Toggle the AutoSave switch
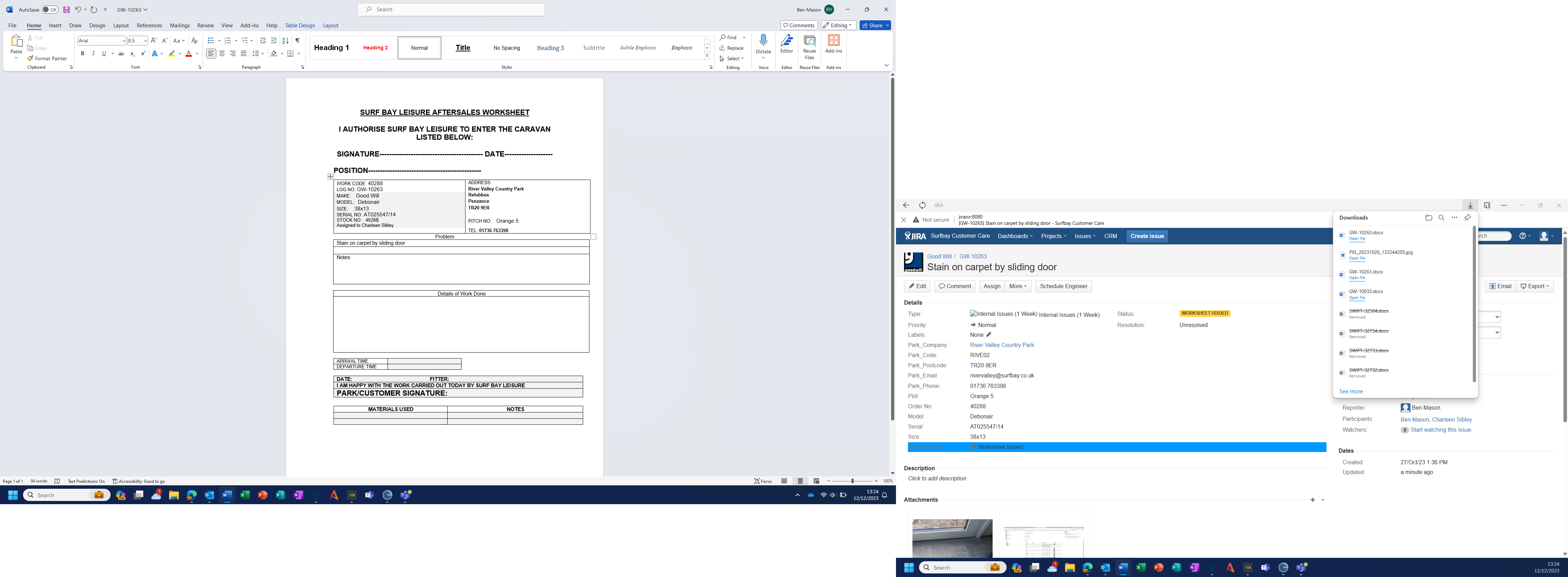 [x=50, y=10]
